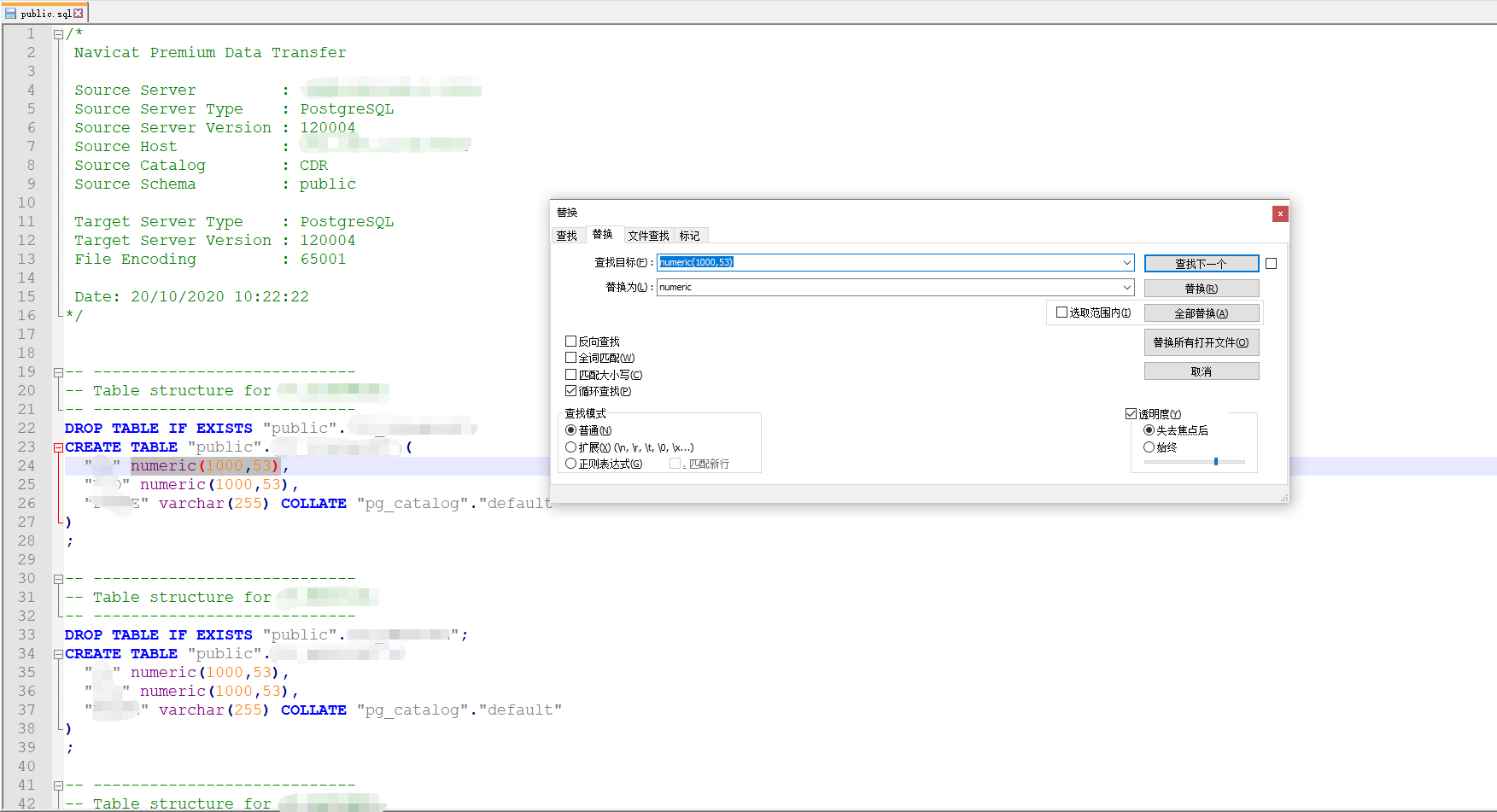Click DROP TABLE IF EXISTS on line 33
The height and width of the screenshot is (812, 1497).
coord(159,635)
